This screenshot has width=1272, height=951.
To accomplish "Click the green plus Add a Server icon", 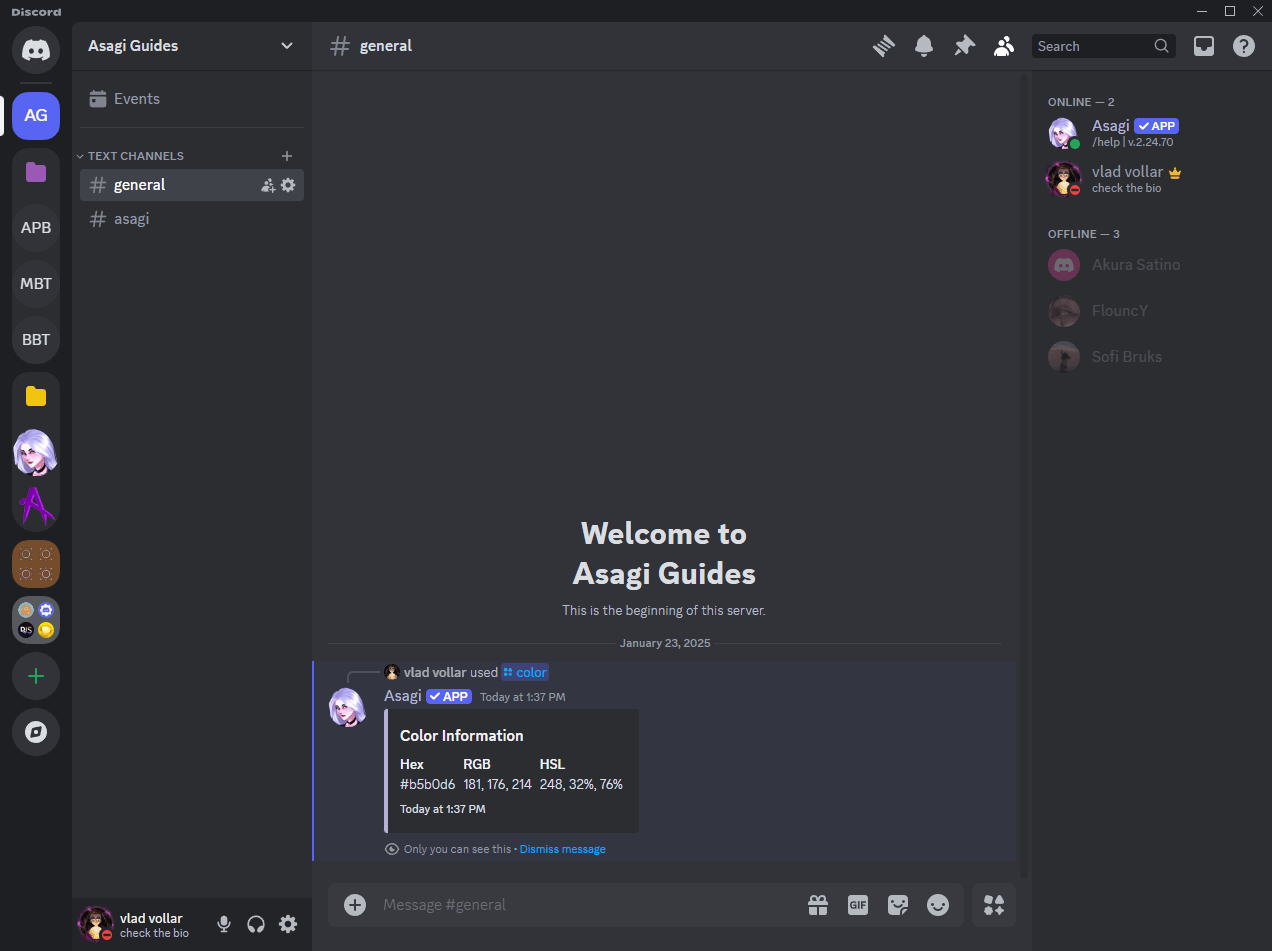I will pos(36,676).
